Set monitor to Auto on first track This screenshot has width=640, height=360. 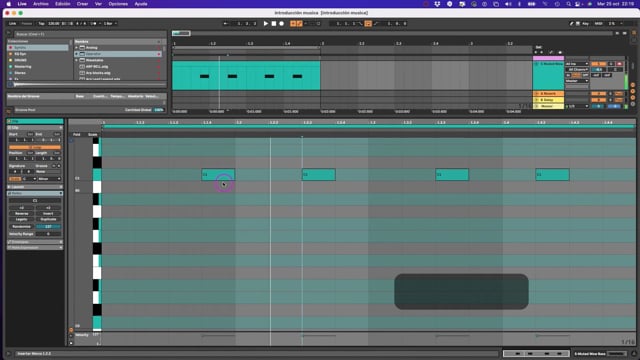click(576, 75)
